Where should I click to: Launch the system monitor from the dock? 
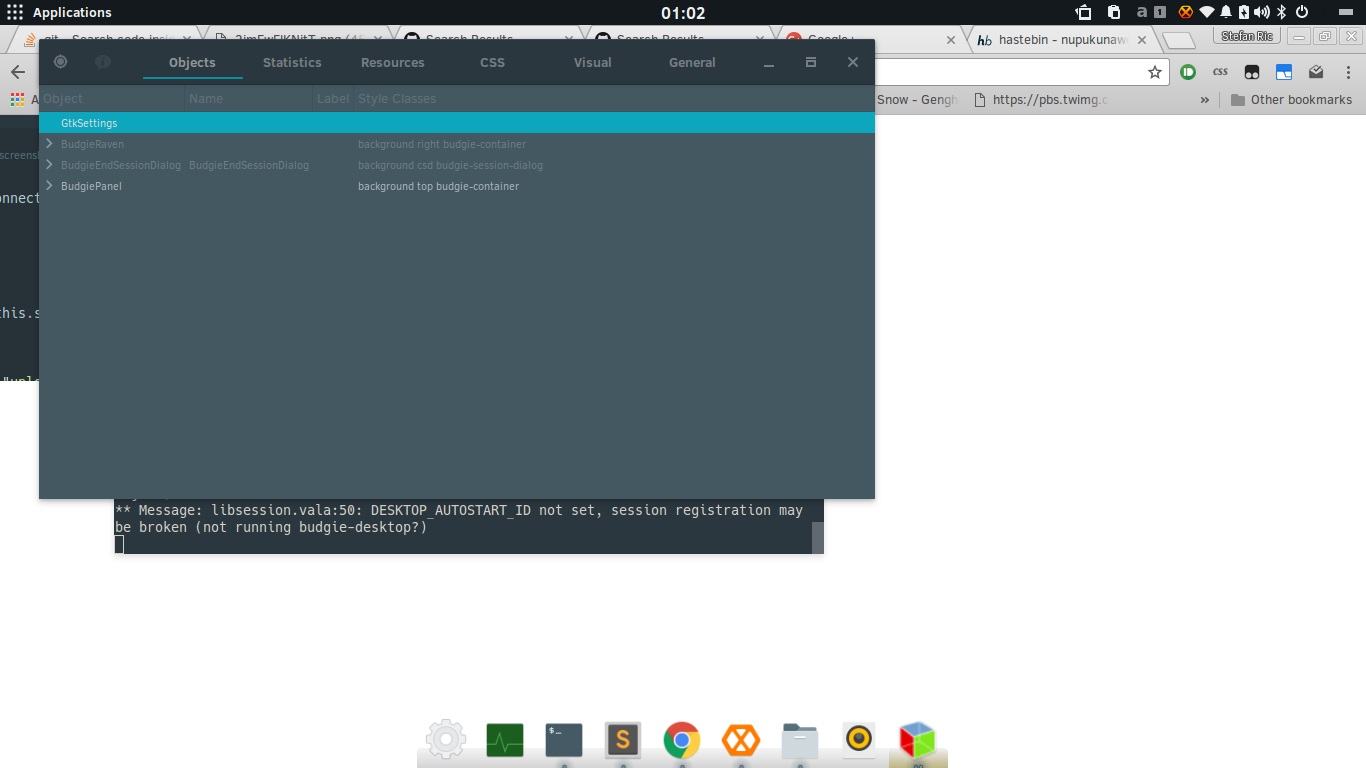click(x=505, y=740)
